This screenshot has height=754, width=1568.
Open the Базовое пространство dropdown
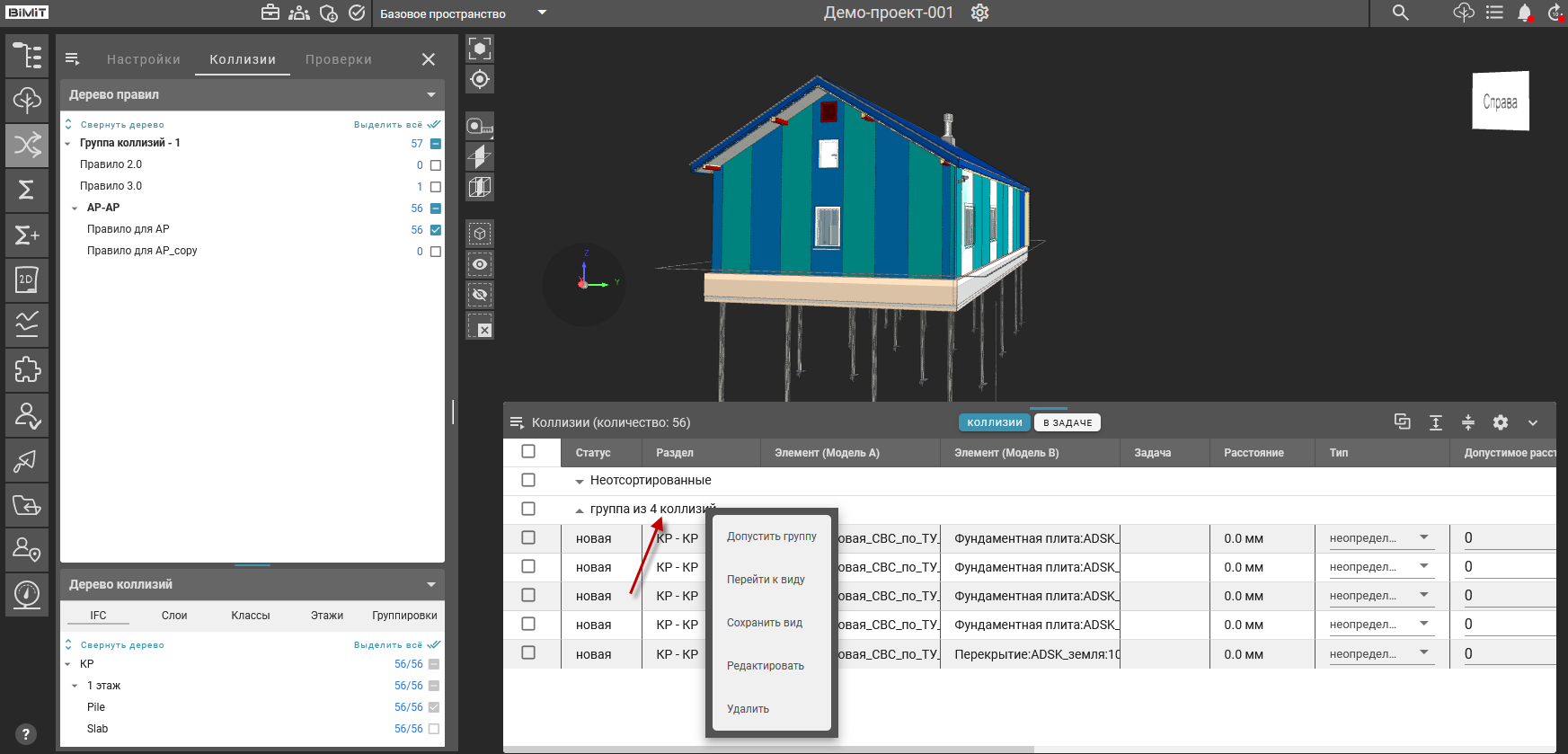click(x=542, y=13)
